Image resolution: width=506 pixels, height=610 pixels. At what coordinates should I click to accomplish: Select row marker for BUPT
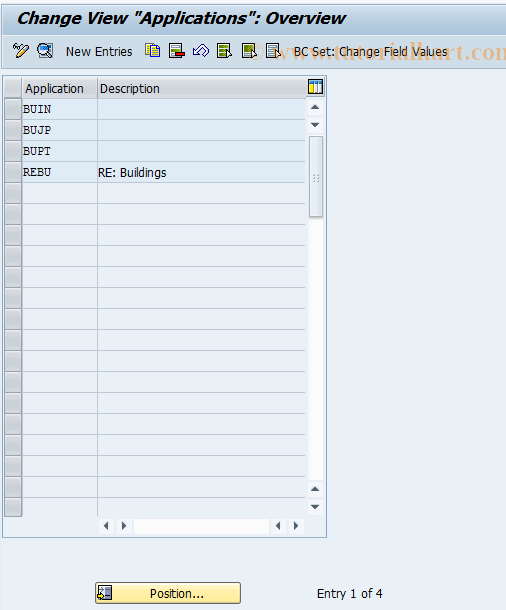13,151
